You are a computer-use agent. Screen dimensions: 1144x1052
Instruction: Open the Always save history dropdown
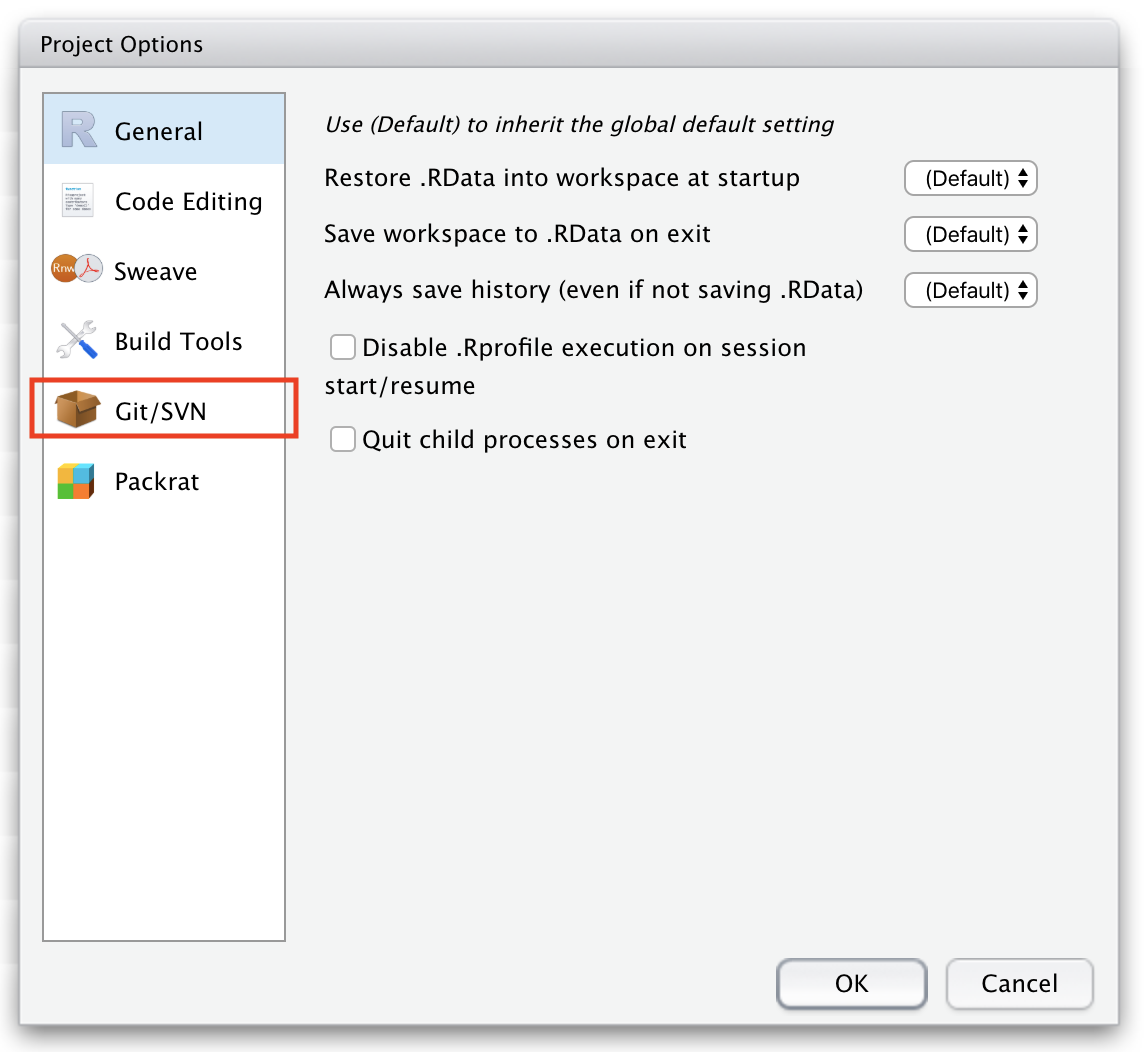pyautogui.click(x=970, y=291)
